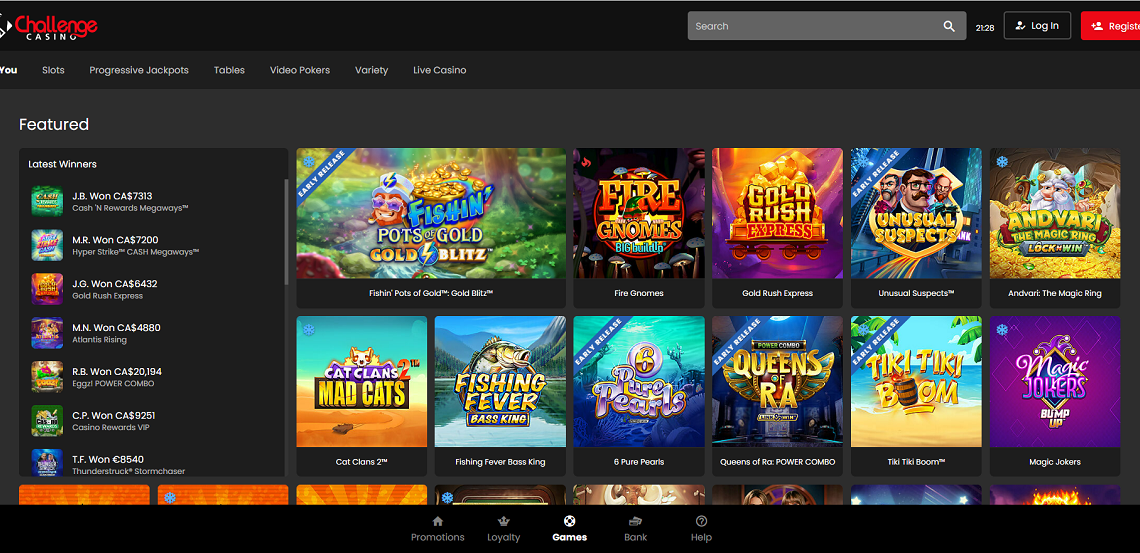Switch to the Tables category
The height and width of the screenshot is (553, 1140).
pos(229,70)
